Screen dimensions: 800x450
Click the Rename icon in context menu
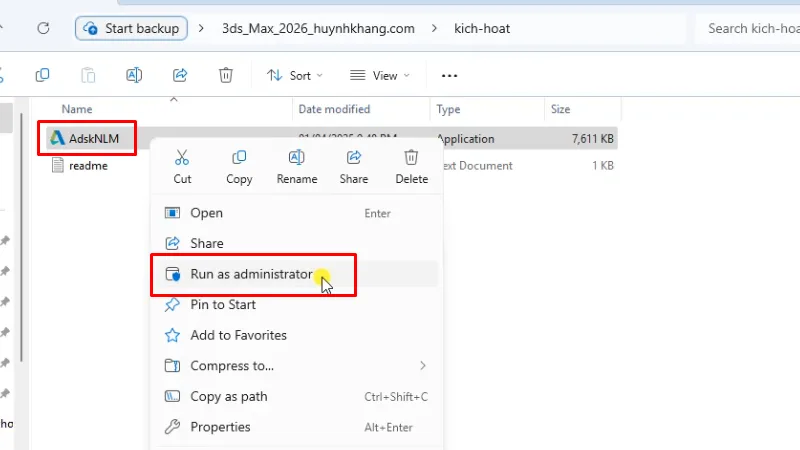[x=296, y=158]
